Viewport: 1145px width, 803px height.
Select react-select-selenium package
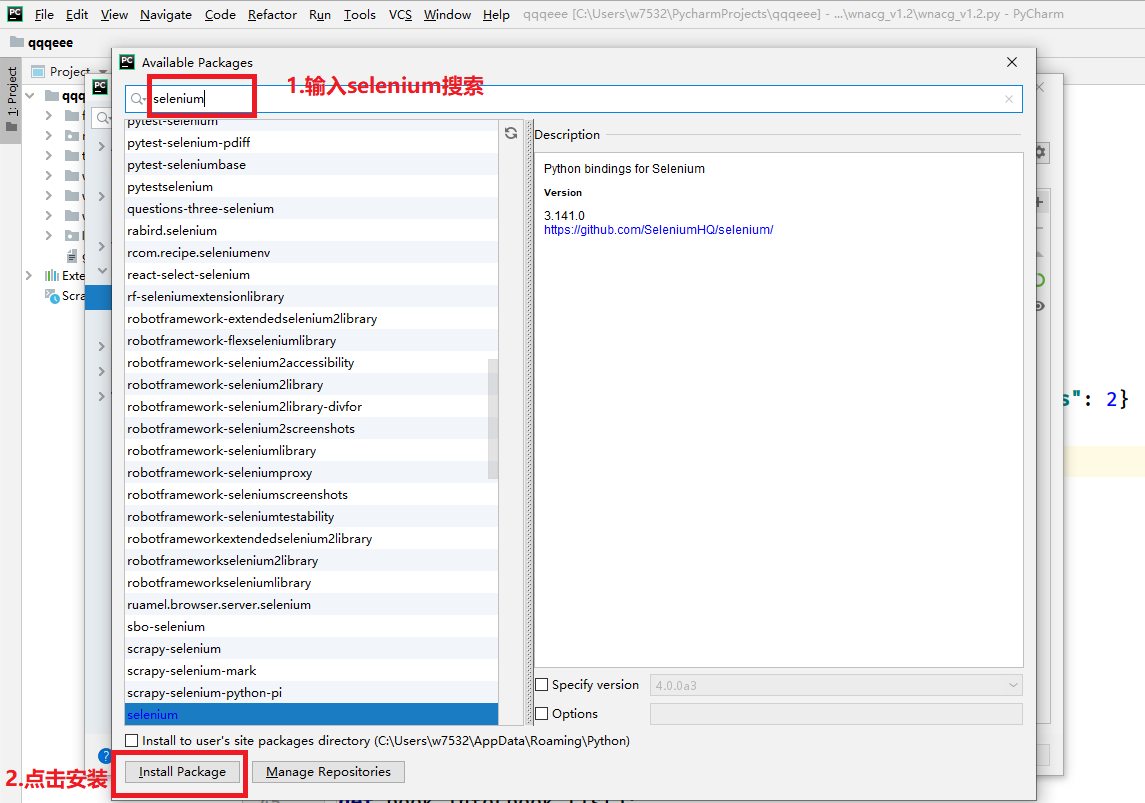[x=311, y=274]
